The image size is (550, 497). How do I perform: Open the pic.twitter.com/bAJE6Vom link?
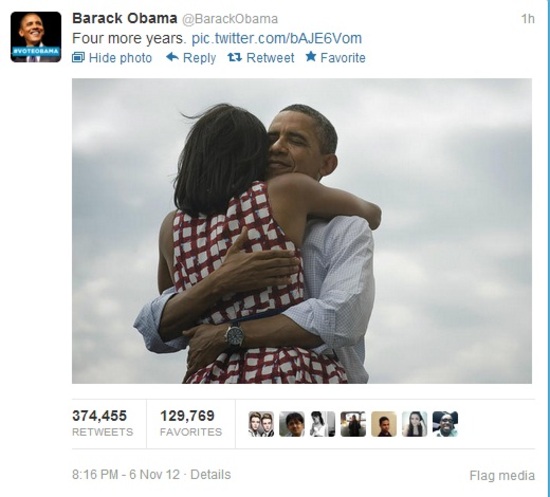tap(276, 38)
